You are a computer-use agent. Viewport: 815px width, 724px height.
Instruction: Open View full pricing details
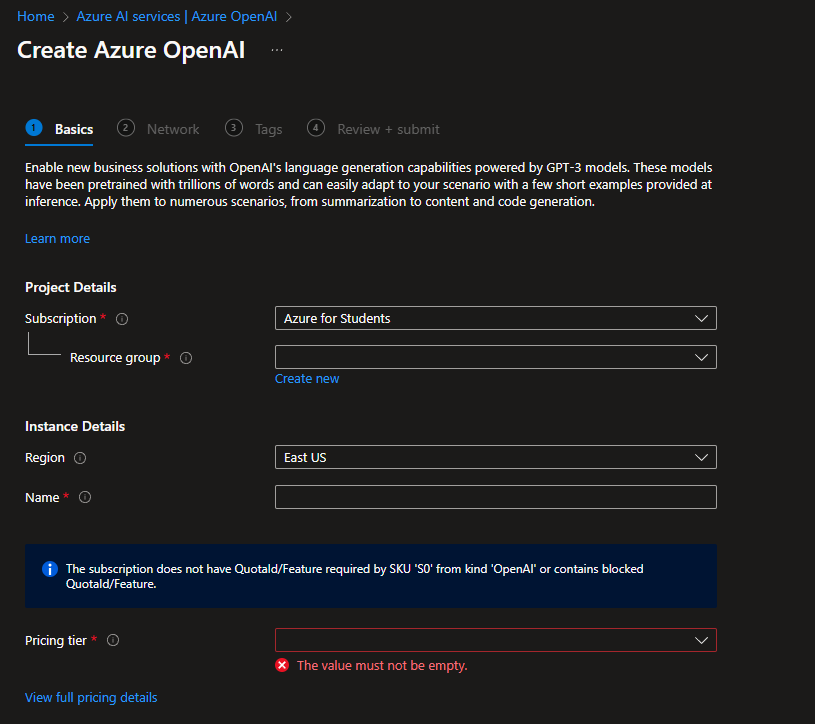click(91, 697)
